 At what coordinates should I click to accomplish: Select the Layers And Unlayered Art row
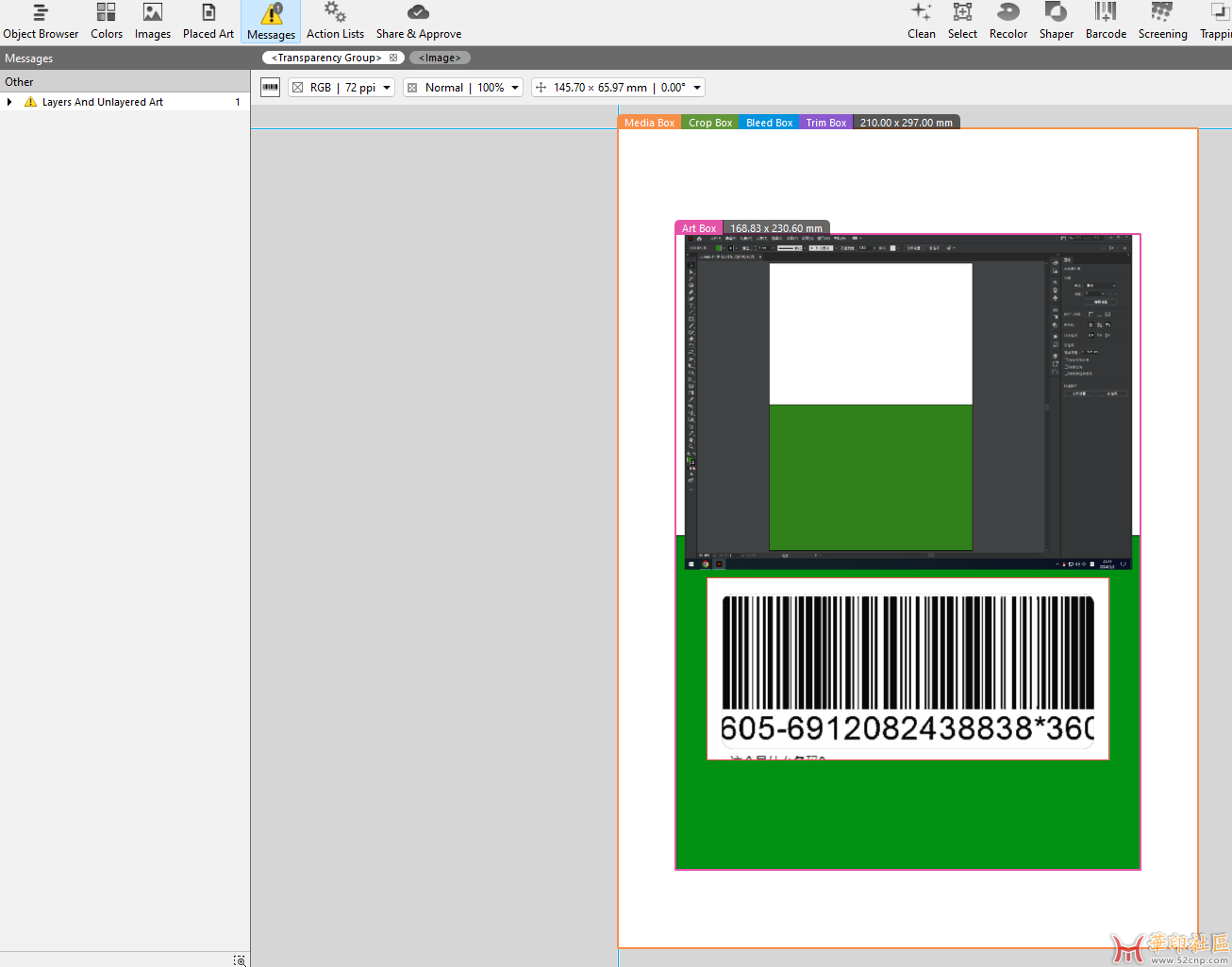coord(125,102)
